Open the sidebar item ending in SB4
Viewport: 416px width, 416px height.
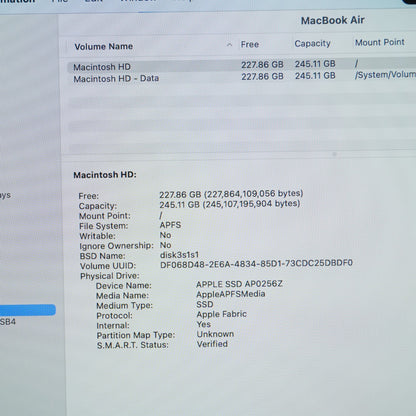click(7, 322)
